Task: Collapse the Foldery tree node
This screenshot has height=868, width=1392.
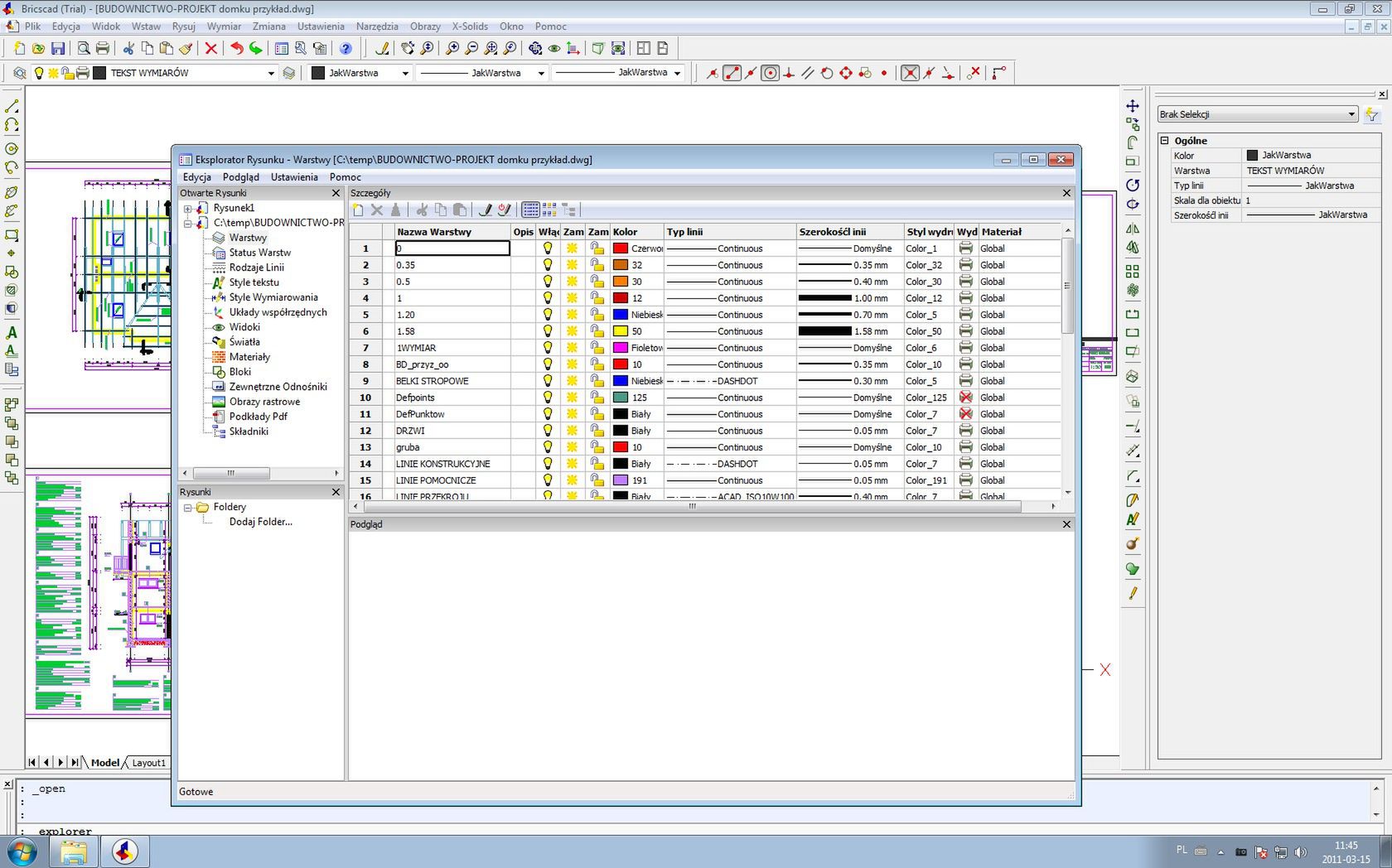Action: pyautogui.click(x=188, y=507)
